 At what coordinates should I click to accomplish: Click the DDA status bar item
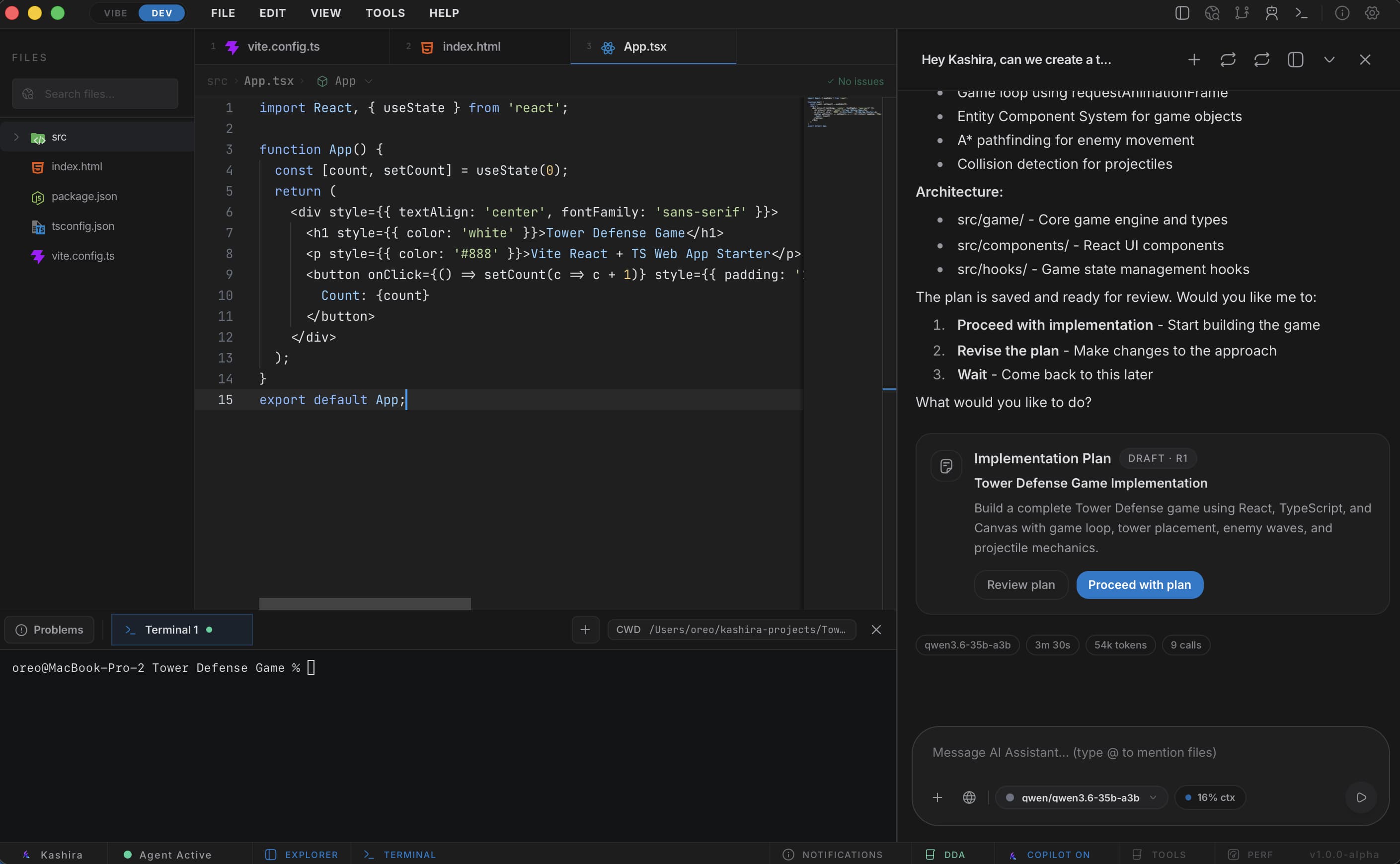945,855
